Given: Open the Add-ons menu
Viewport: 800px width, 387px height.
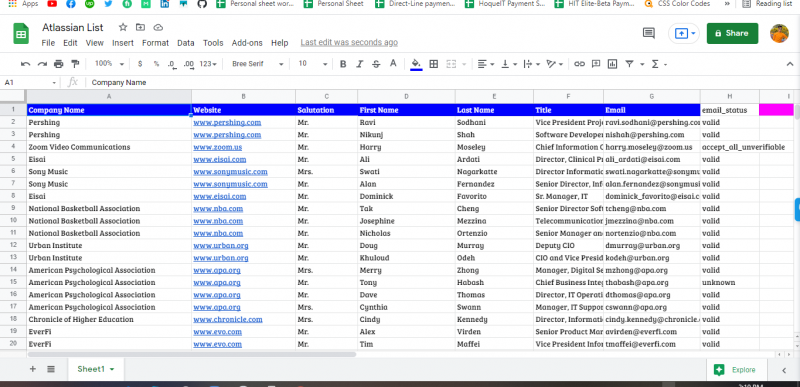Looking at the screenshot, I should [x=247, y=43].
